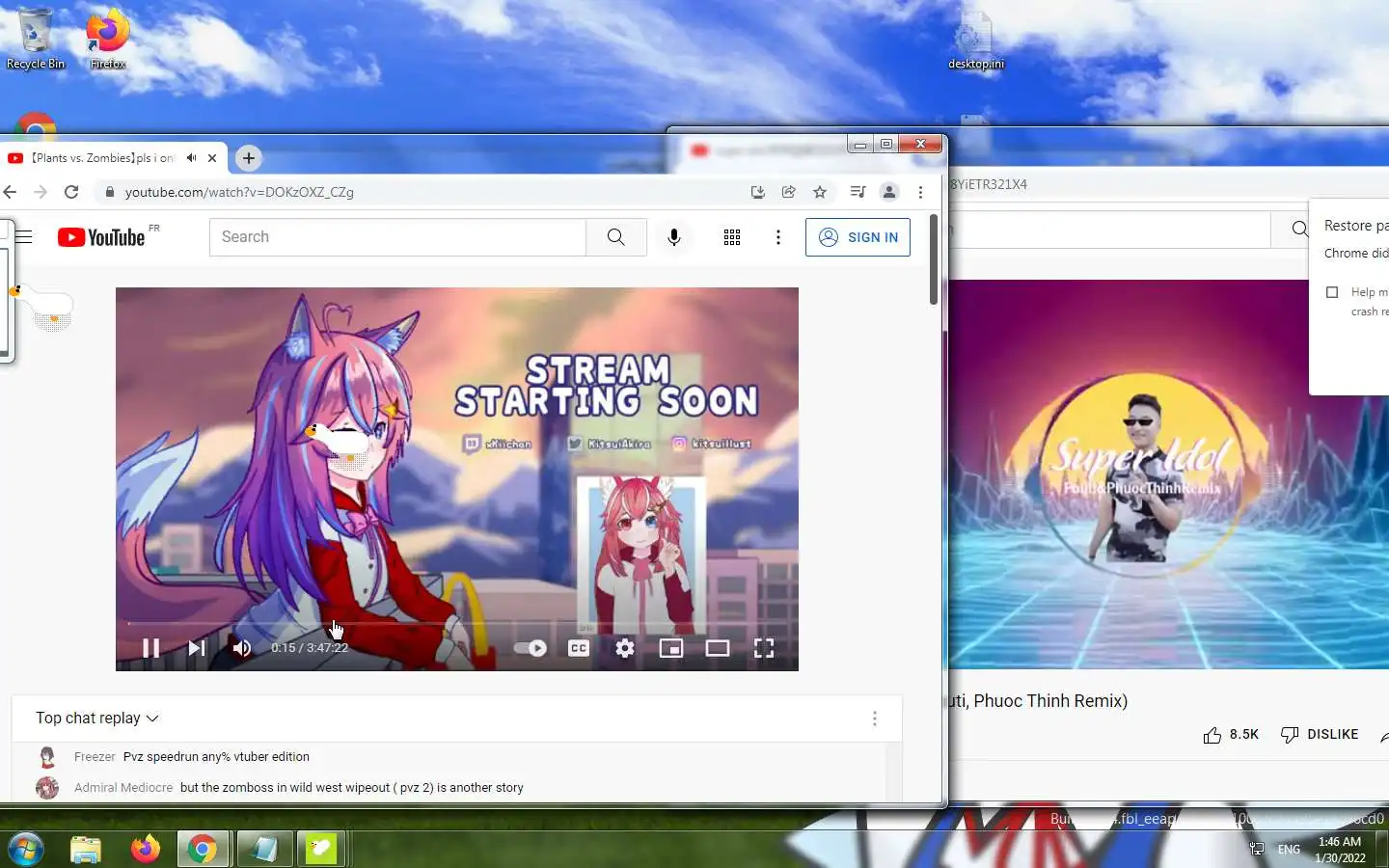Screen dimensions: 1389x868
Task: Open Firefox desktop shortcut
Action: (x=107, y=39)
